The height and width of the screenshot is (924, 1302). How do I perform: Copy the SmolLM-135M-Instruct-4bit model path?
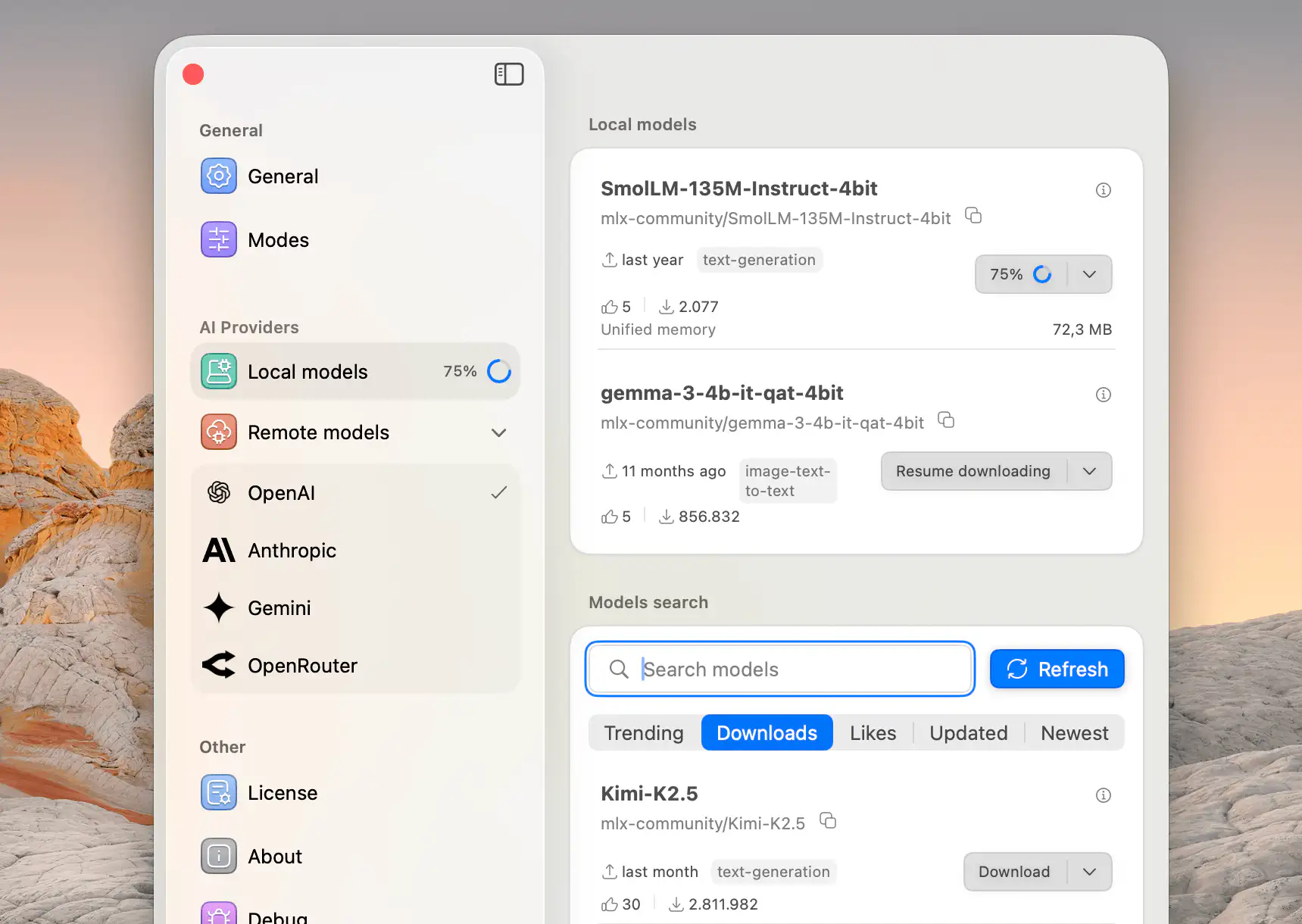[973, 216]
